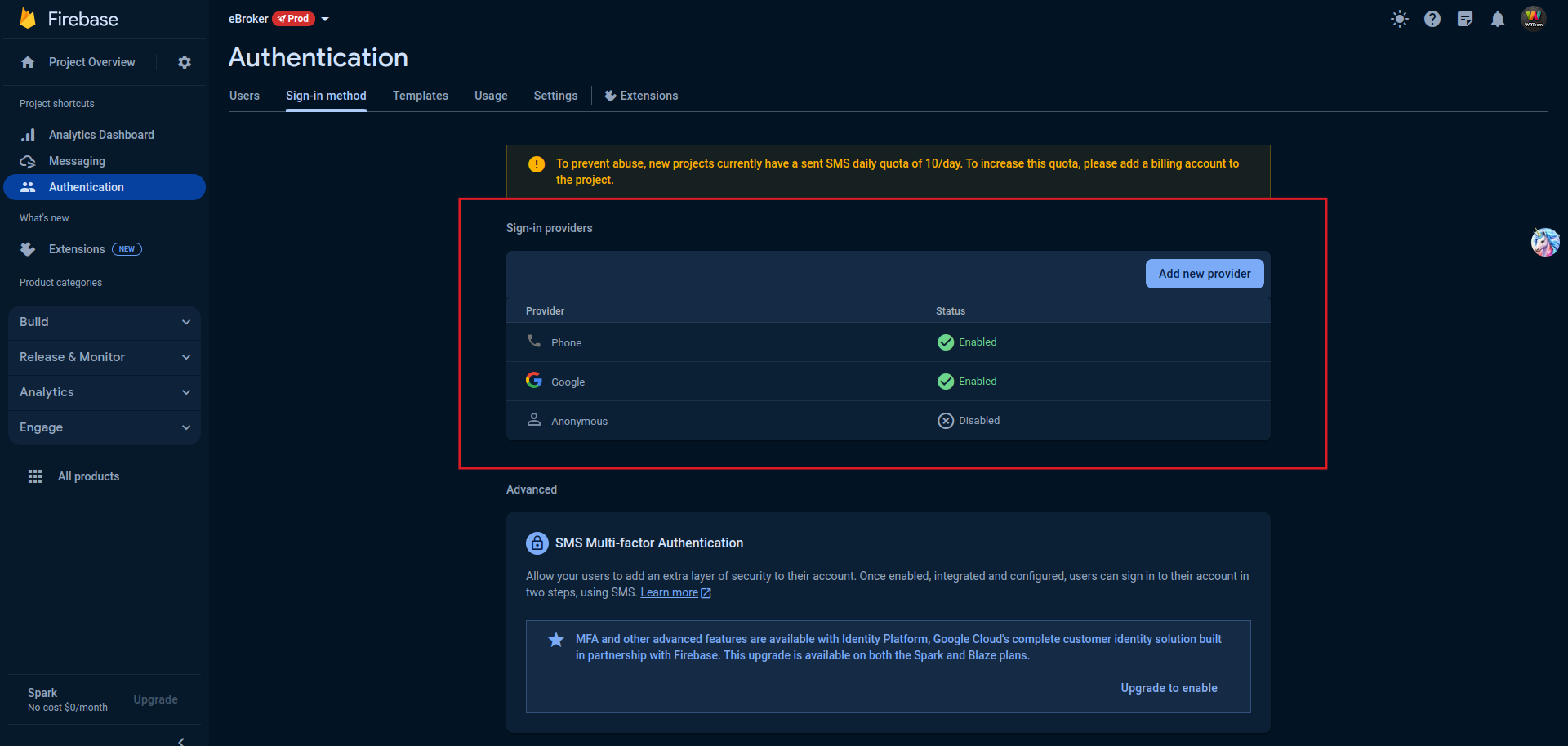Open the Templates tab
The image size is (1568, 746).
421,96
